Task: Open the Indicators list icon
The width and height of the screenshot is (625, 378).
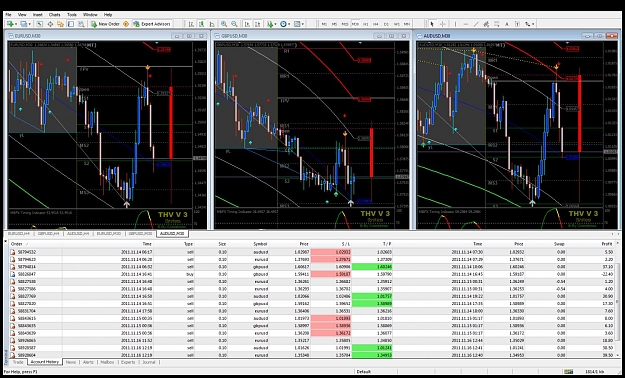Action: pyautogui.click(x=270, y=24)
